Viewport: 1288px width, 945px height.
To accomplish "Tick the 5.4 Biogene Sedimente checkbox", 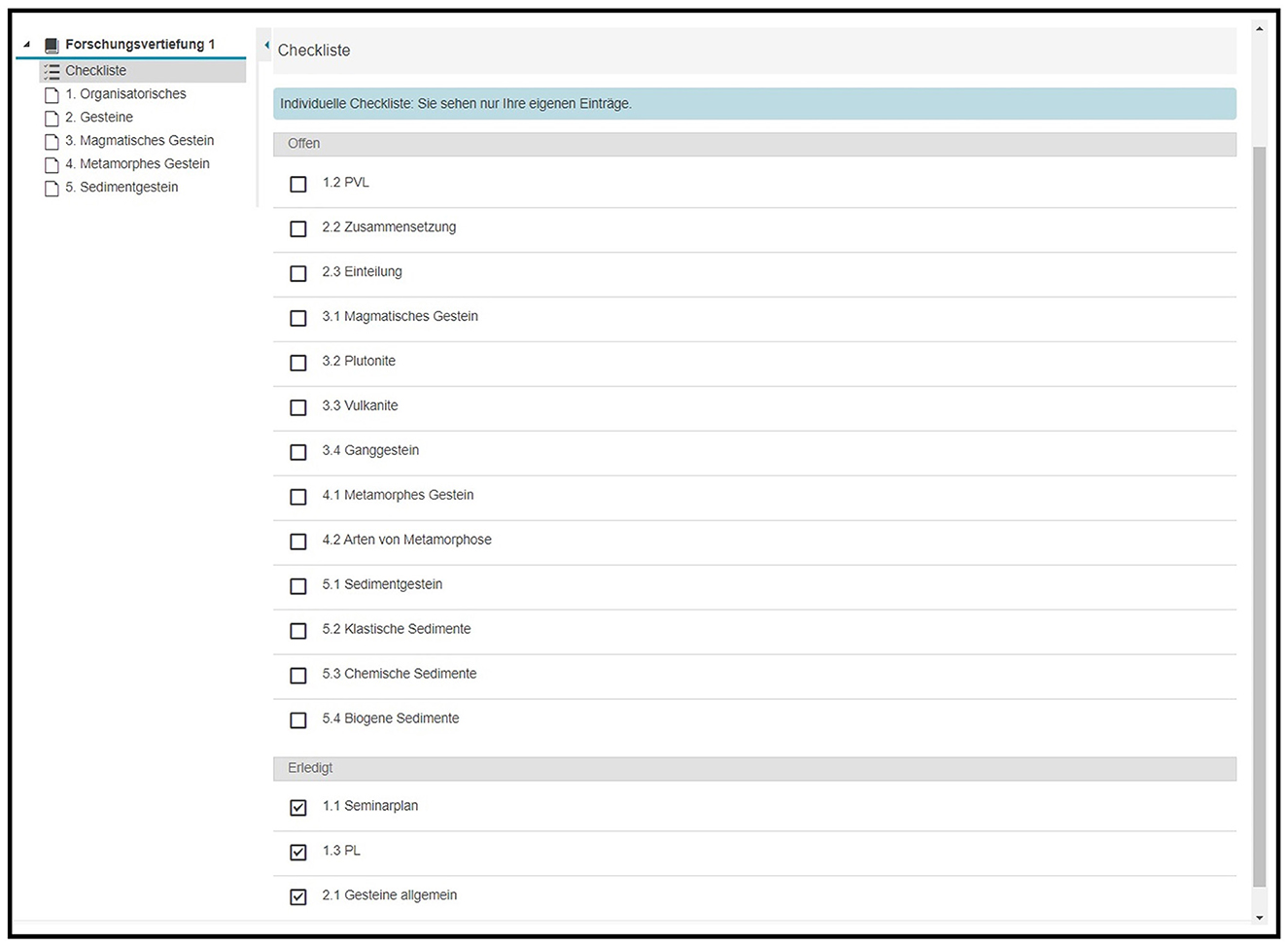I will point(298,720).
